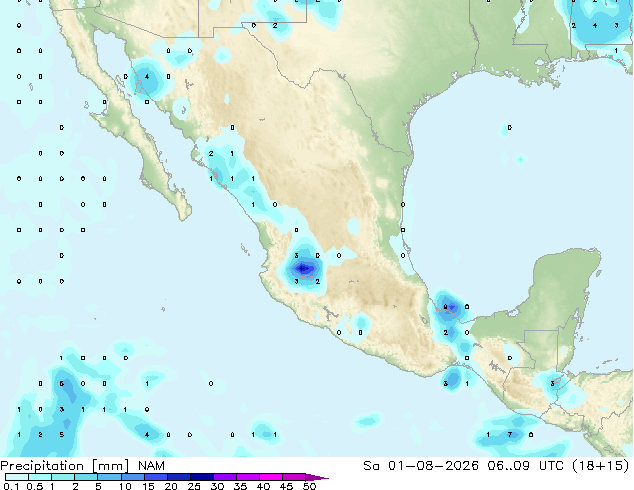The width and height of the screenshot is (634, 490).
Task: Select the 'NAM' model label
Action: (x=152, y=466)
